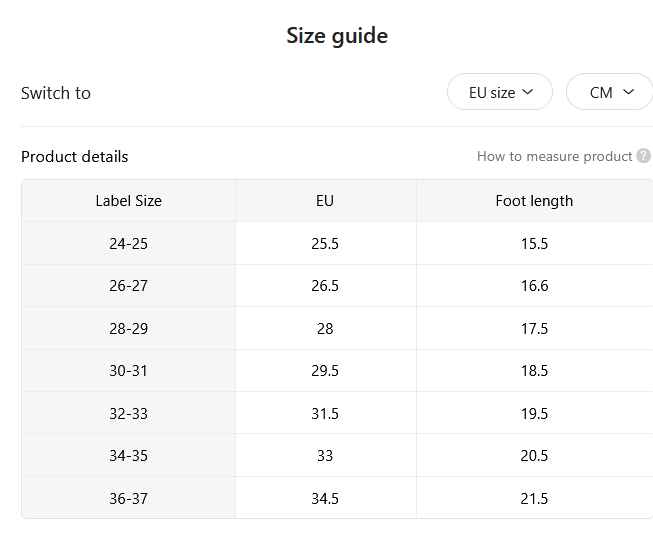Open the EU size dropdown
This screenshot has height=533, width=653.
click(x=500, y=92)
